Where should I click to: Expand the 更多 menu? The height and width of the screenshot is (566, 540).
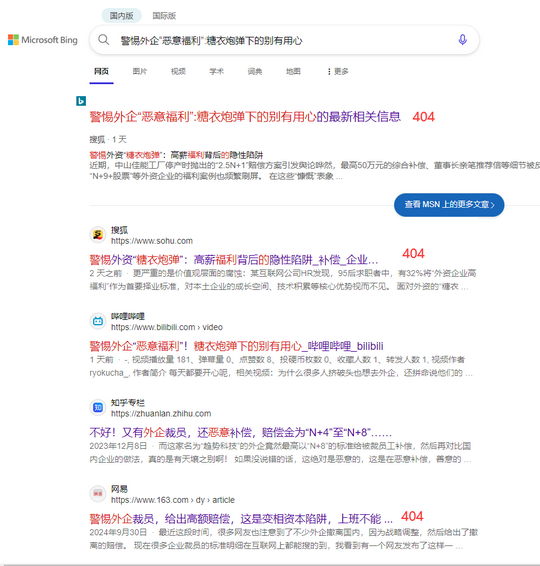[x=338, y=71]
